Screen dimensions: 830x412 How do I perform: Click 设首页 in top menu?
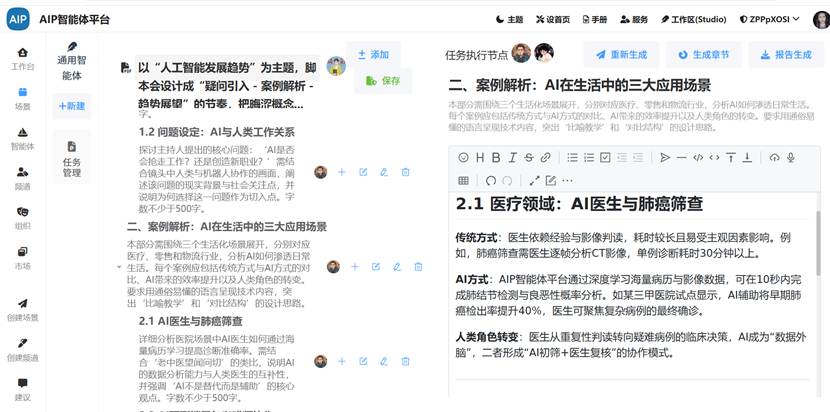point(553,20)
